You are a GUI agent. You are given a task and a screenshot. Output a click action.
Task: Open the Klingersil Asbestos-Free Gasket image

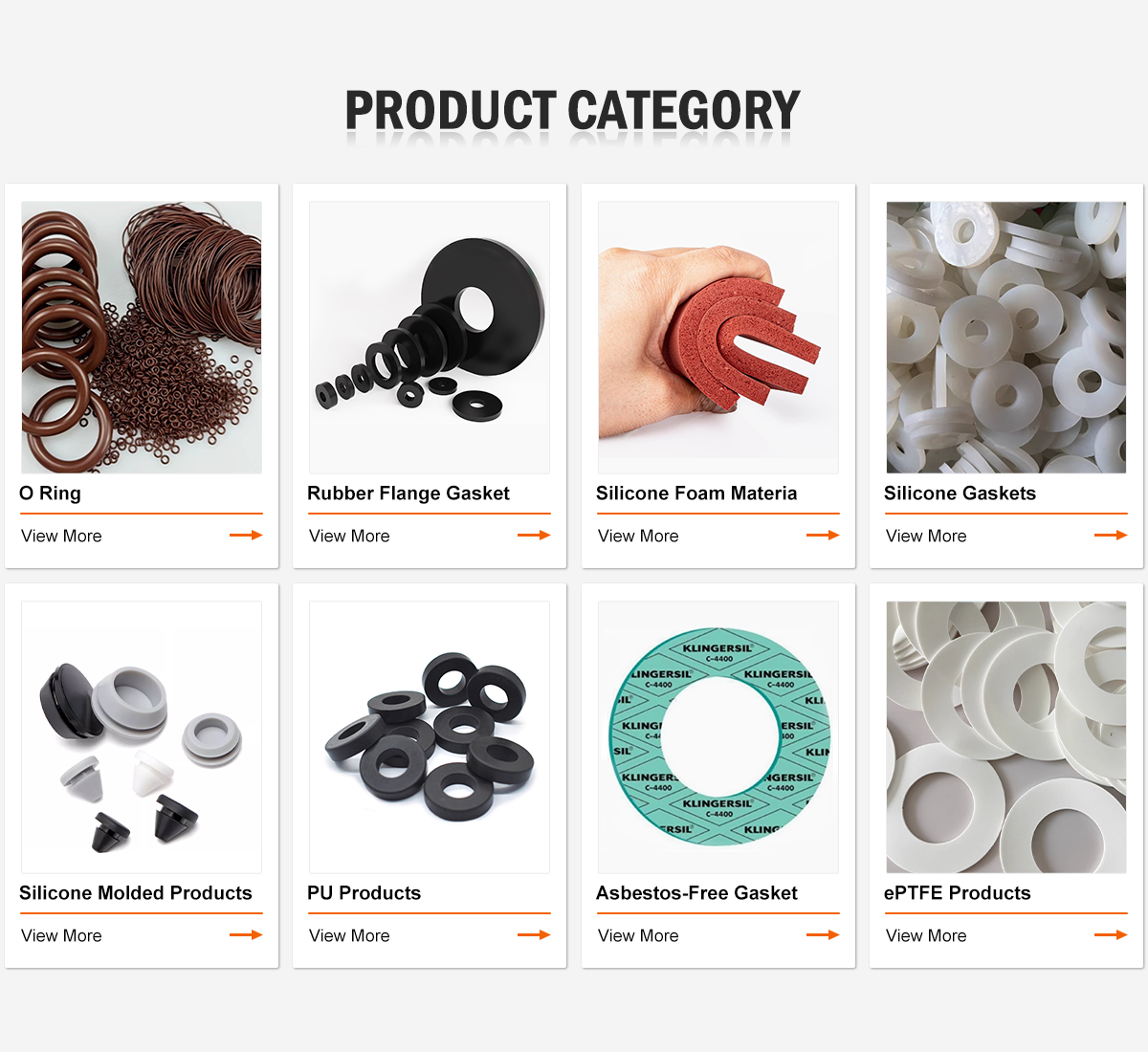[718, 737]
